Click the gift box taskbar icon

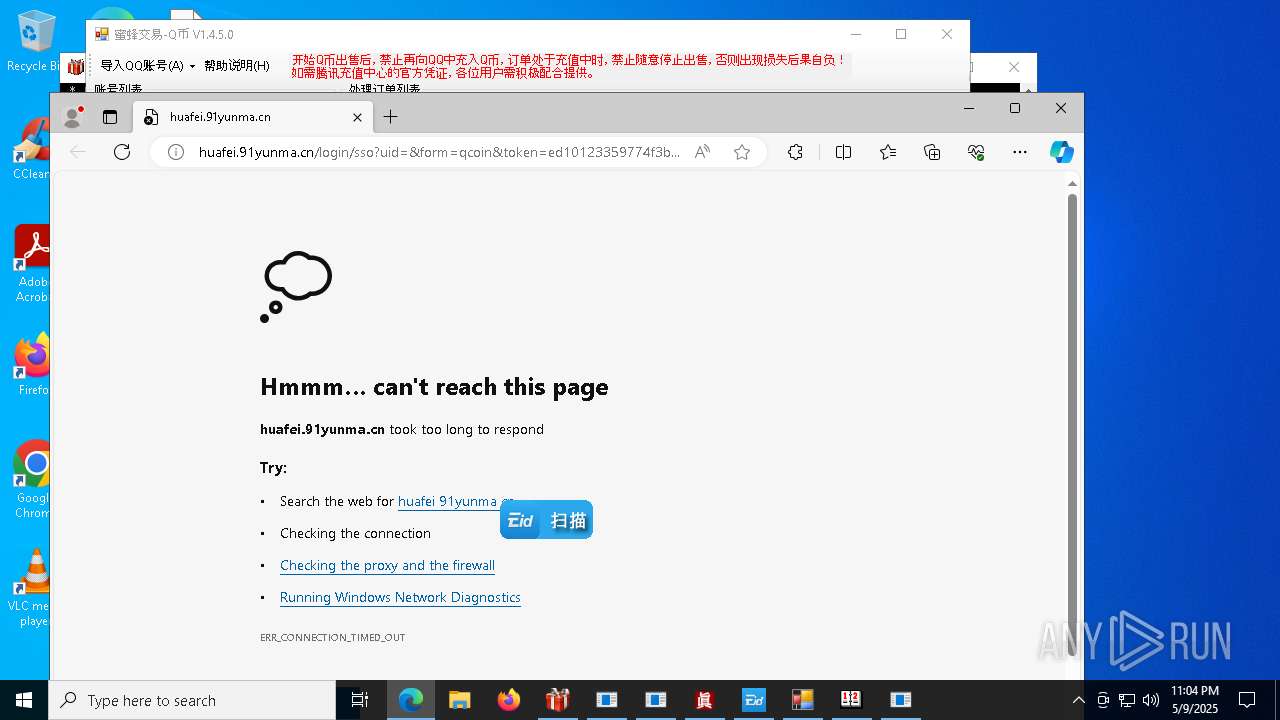pyautogui.click(x=557, y=700)
